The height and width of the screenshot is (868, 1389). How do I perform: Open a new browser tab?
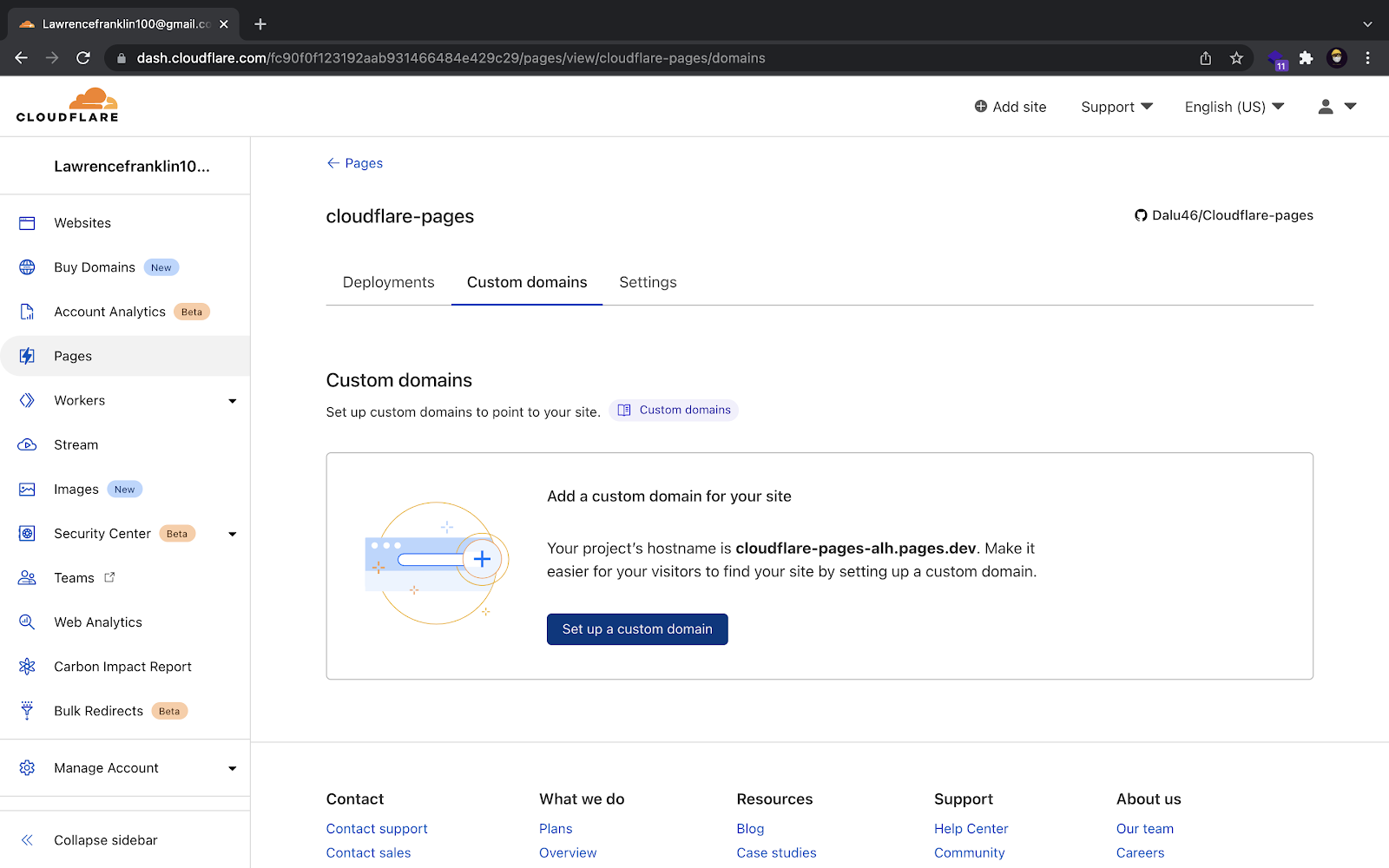[x=260, y=24]
